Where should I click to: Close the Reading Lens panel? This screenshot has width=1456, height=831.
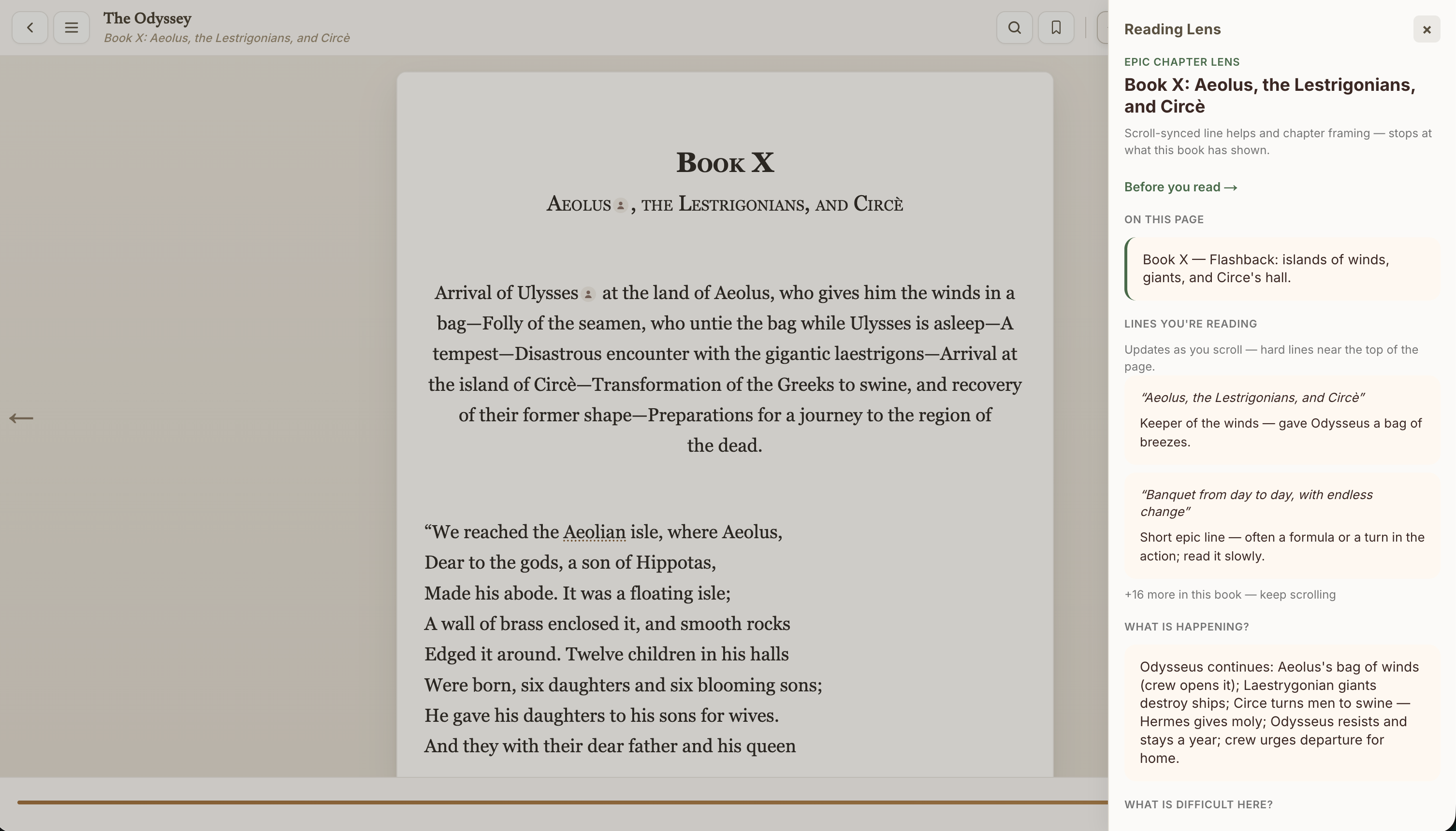point(1427,29)
